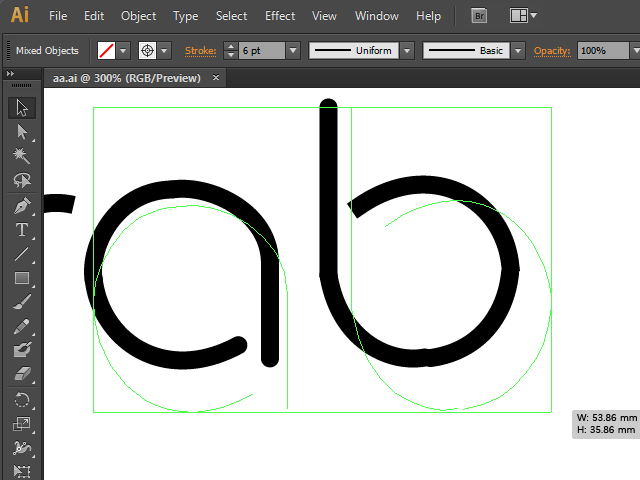Select the Eraser tool

[22, 374]
